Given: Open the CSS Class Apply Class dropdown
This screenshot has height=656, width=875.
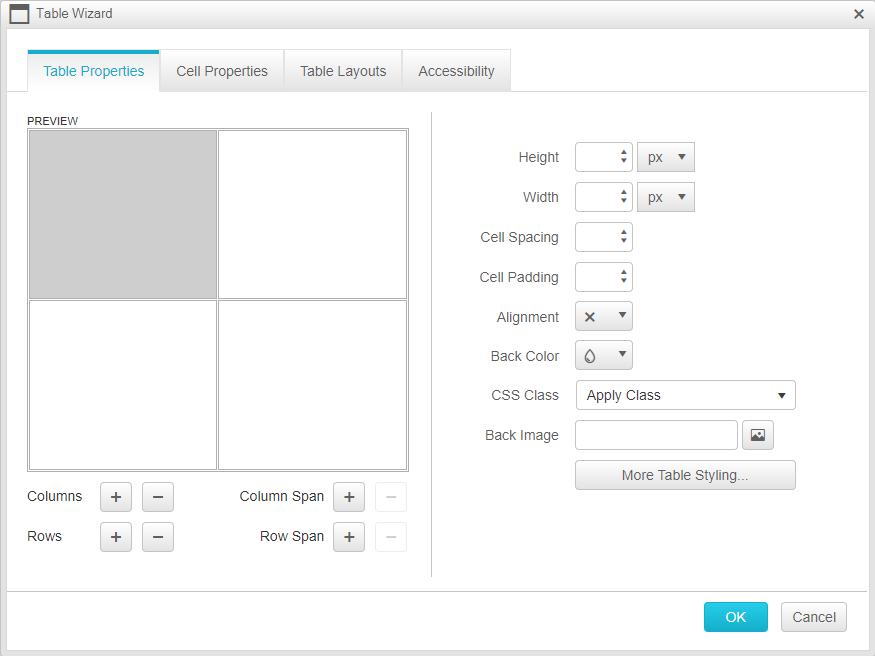Looking at the screenshot, I should point(685,395).
